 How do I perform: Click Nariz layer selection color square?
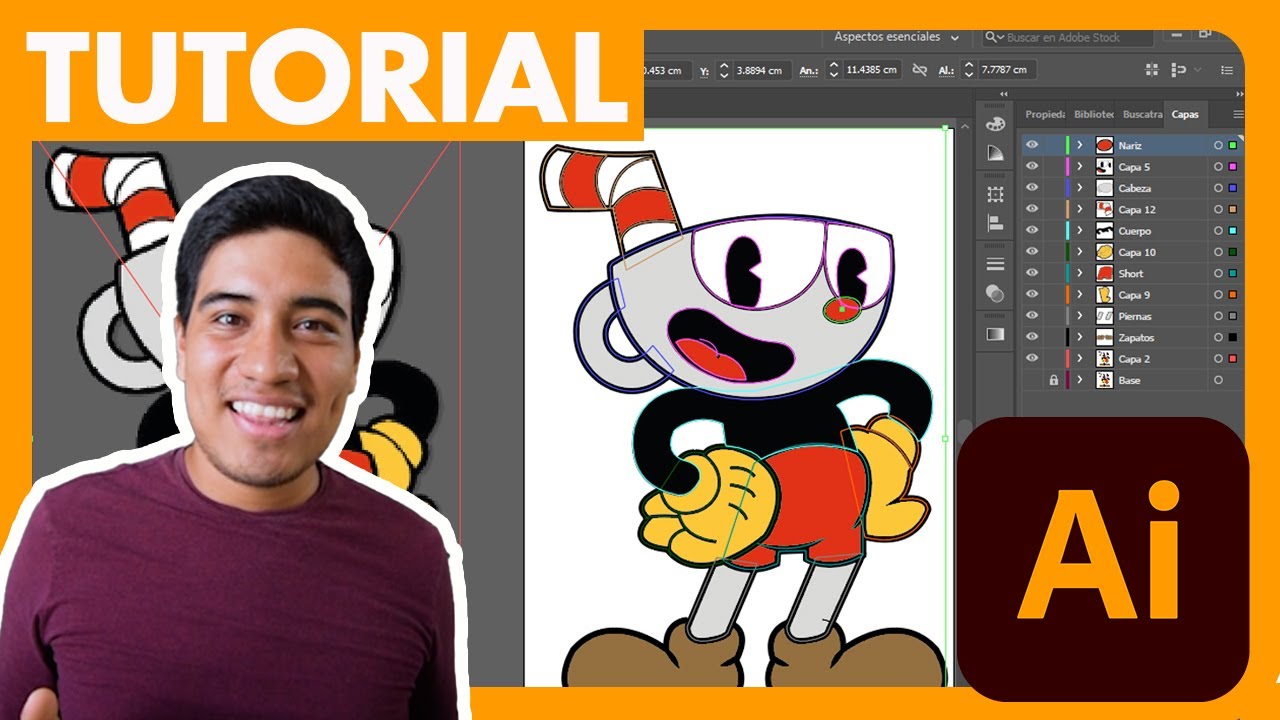1233,146
